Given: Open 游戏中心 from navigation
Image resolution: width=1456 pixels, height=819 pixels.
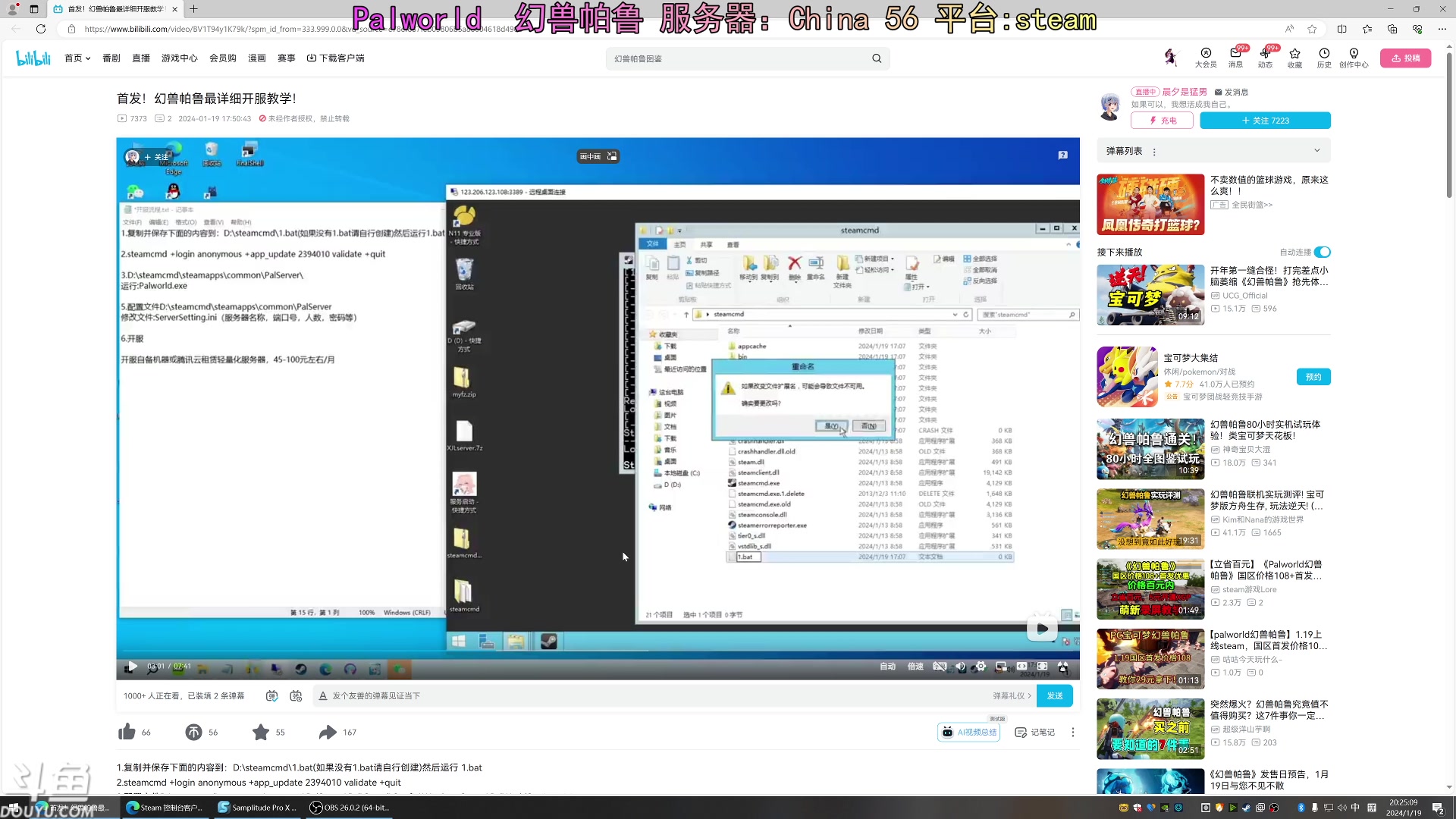Looking at the screenshot, I should (x=179, y=58).
